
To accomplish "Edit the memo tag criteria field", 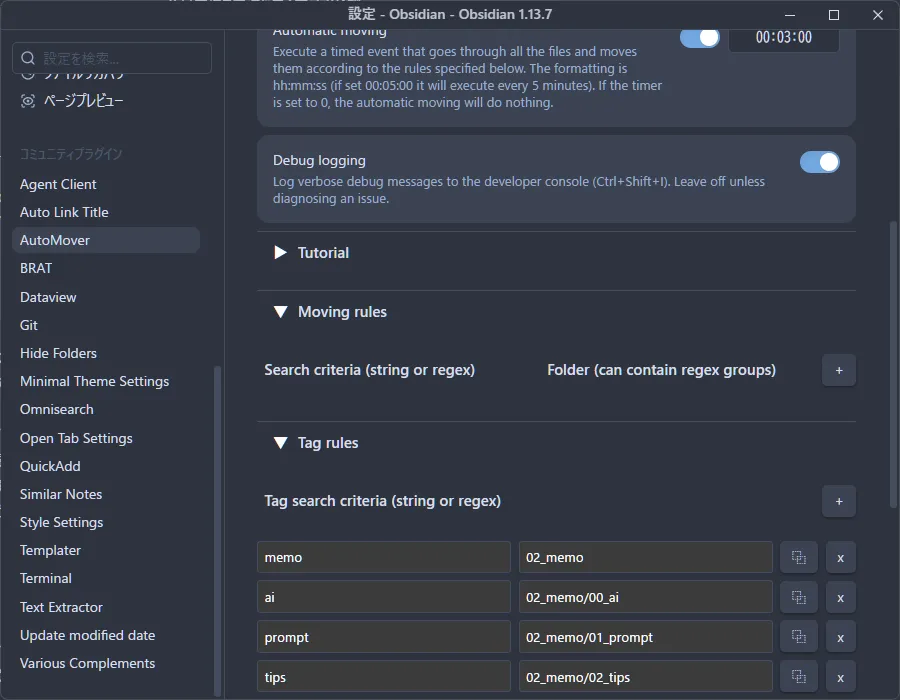I will click(383, 557).
